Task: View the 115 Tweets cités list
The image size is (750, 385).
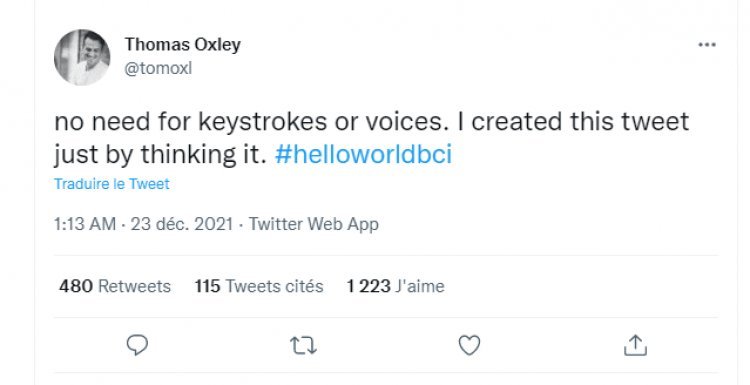Action: [259, 286]
